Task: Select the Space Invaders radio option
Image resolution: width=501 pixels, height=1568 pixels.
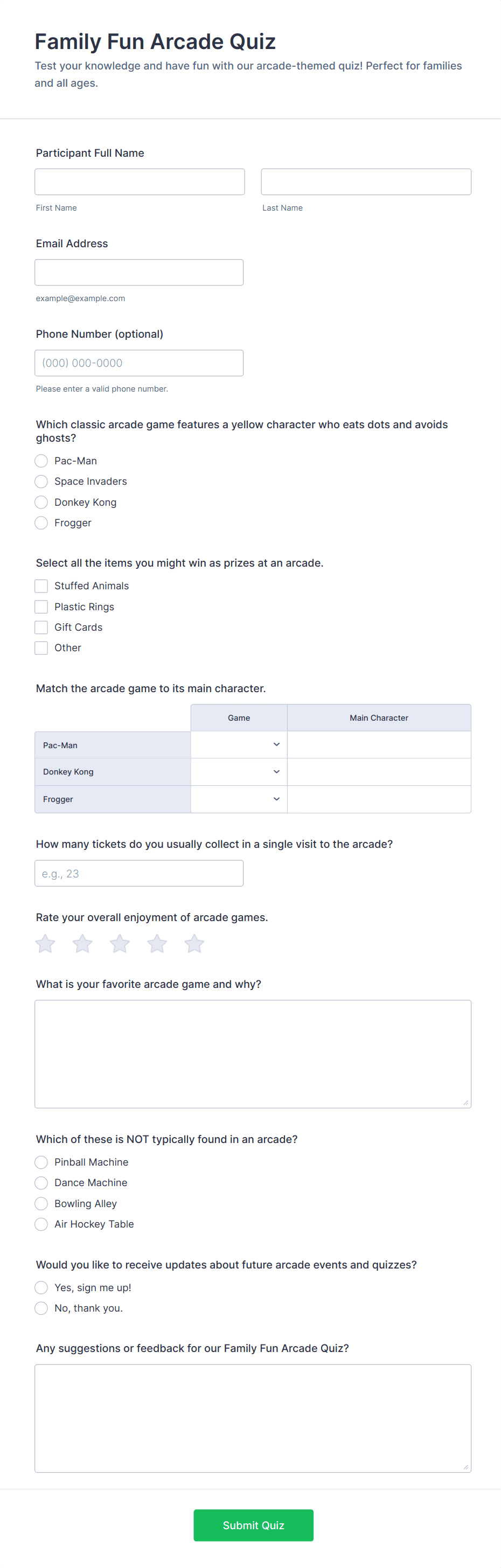Action: tap(41, 482)
